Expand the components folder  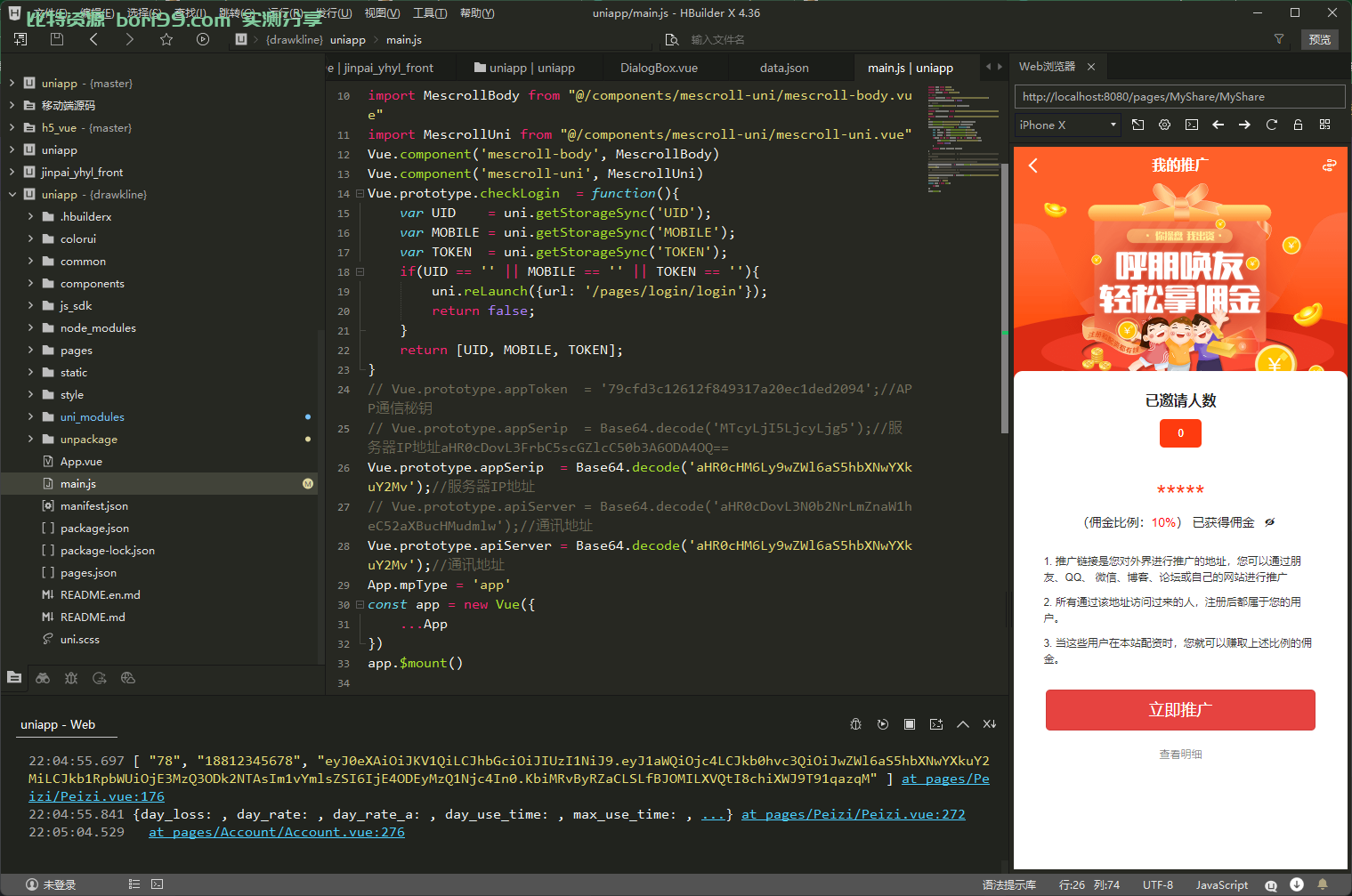tap(30, 283)
